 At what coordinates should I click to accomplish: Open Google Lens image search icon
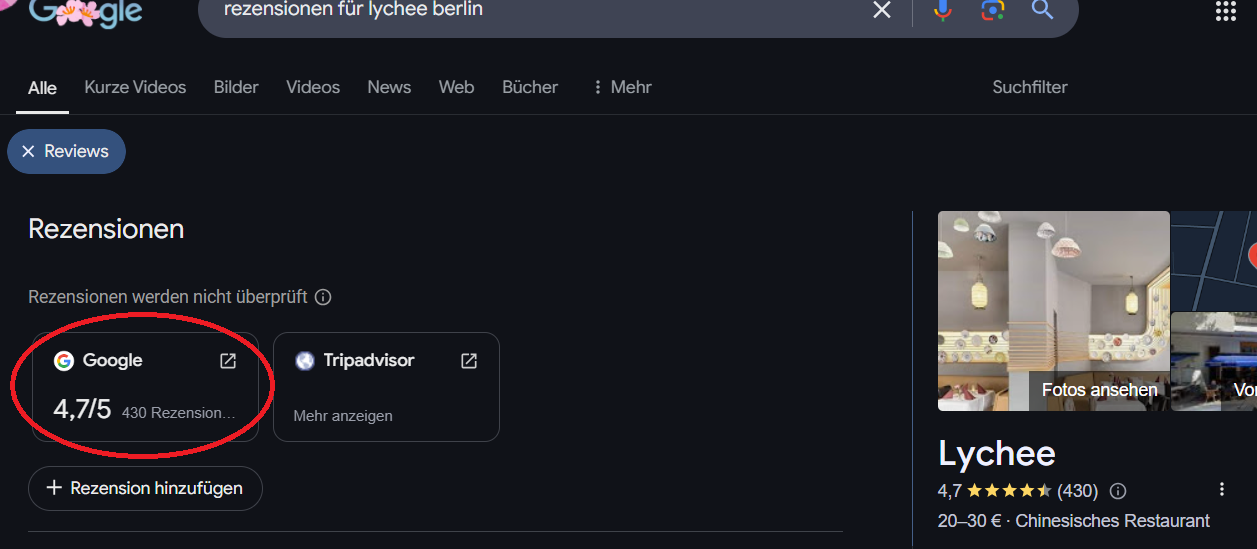coord(992,10)
